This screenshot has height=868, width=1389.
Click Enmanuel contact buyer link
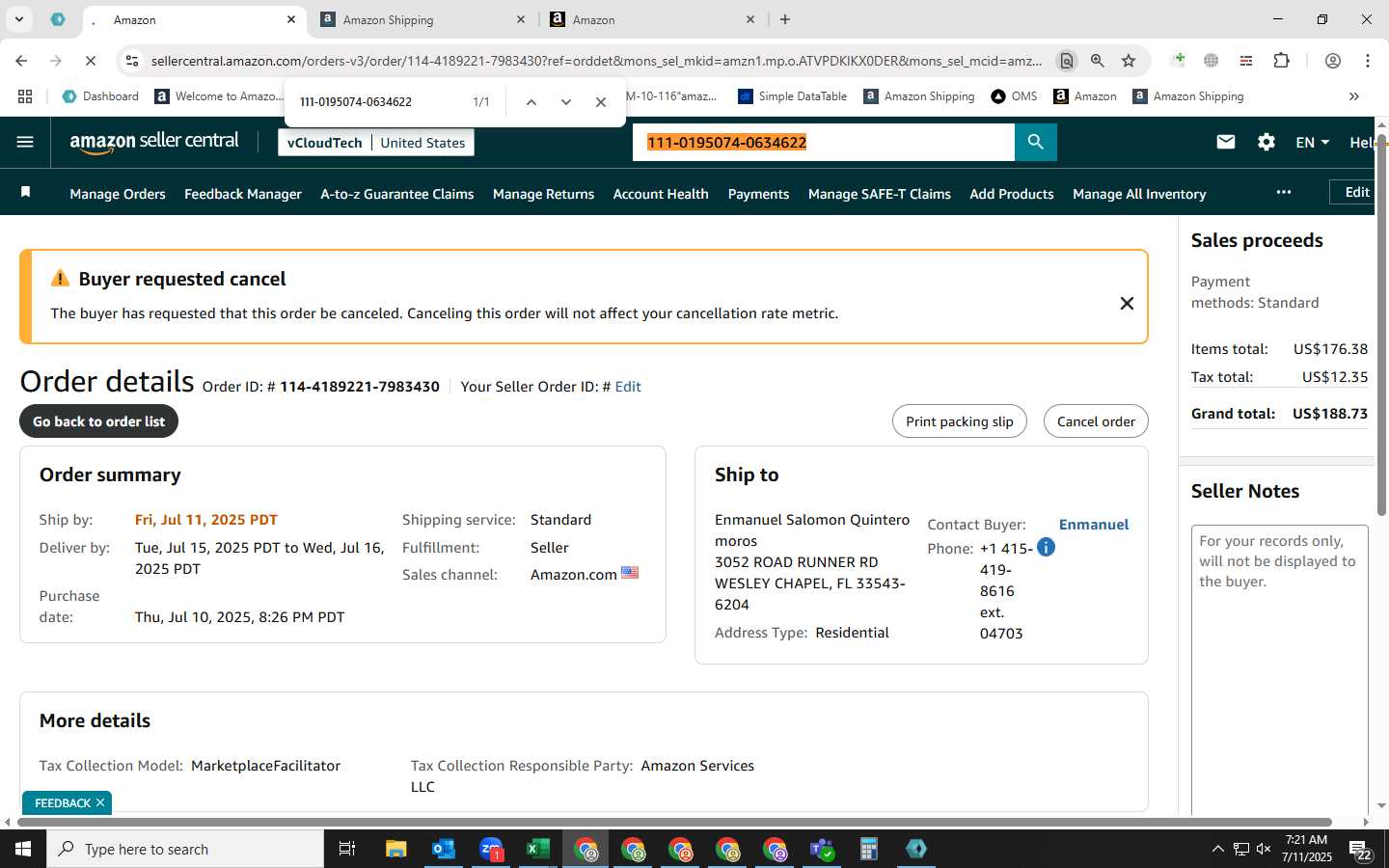[x=1094, y=525]
